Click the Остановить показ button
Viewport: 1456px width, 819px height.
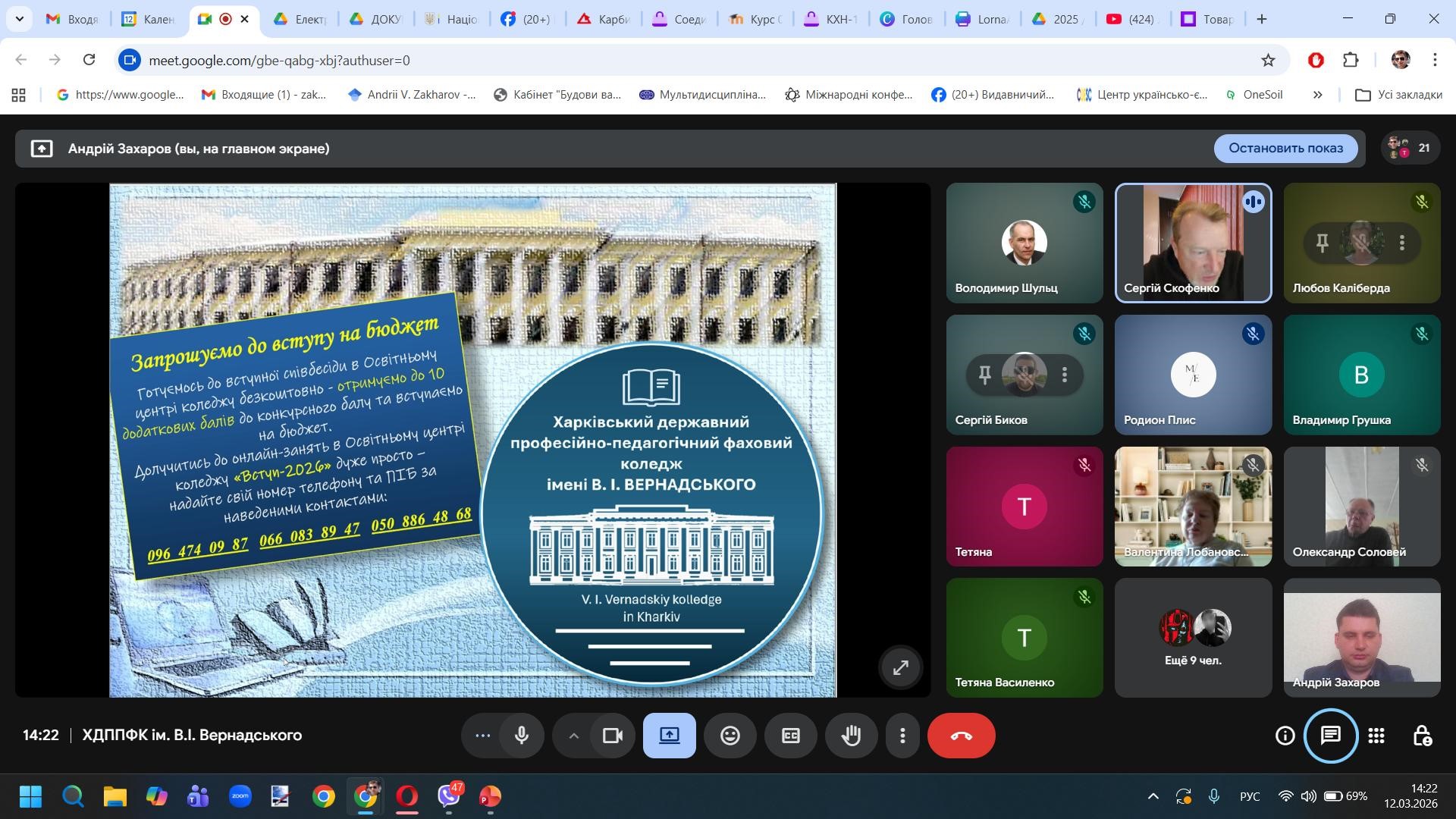click(1285, 148)
